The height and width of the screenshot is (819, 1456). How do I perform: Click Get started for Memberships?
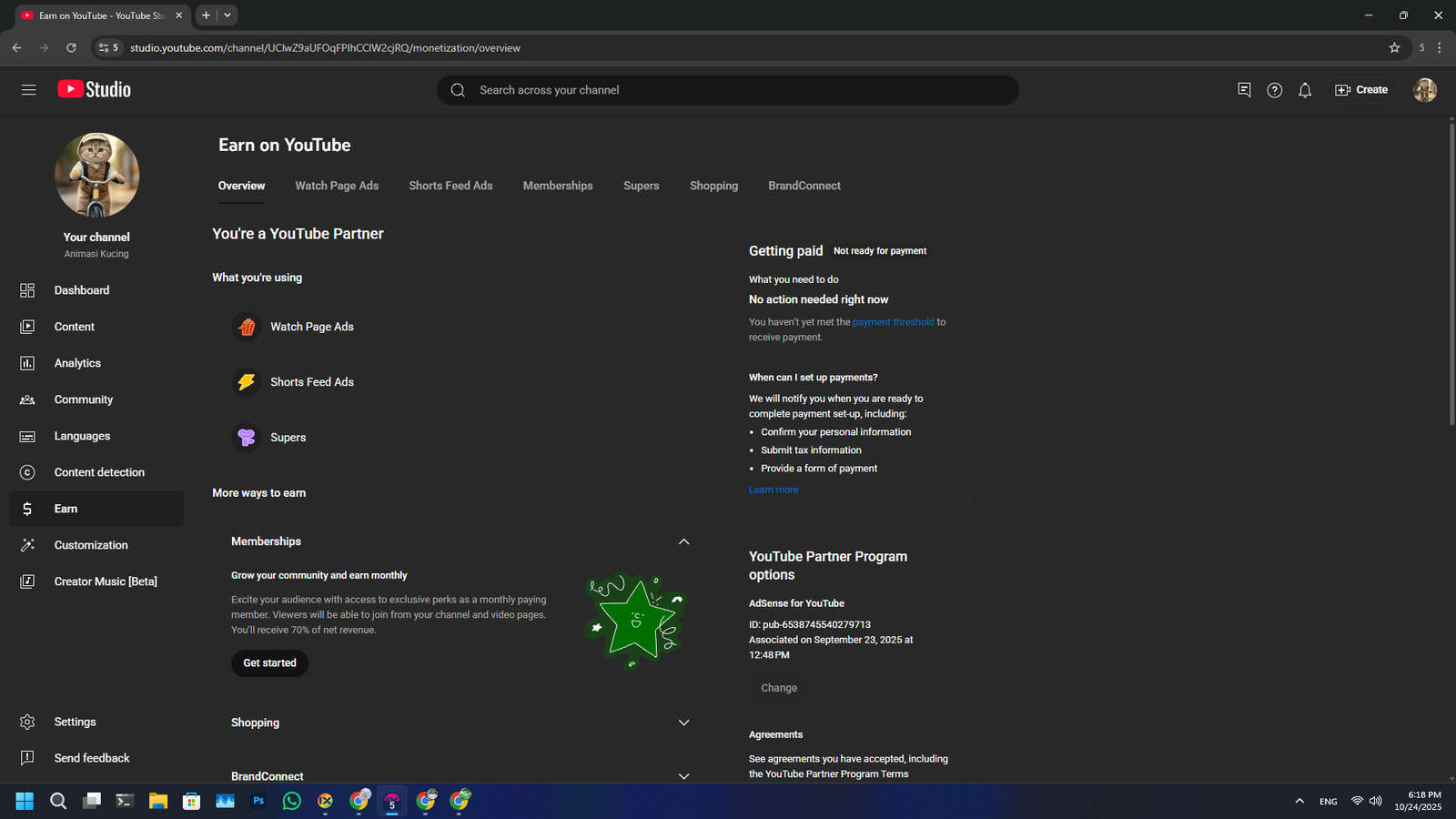269,663
